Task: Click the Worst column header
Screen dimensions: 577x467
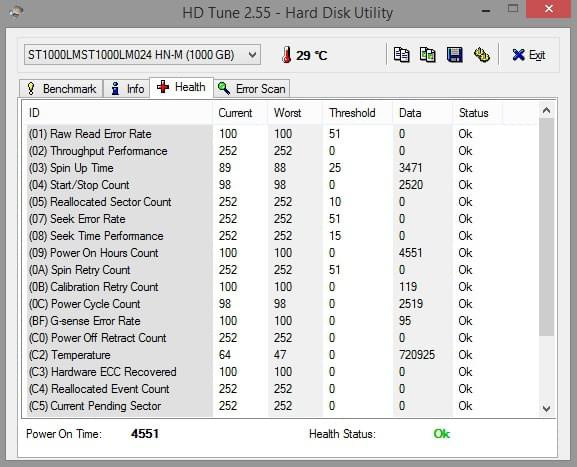Action: pos(295,113)
